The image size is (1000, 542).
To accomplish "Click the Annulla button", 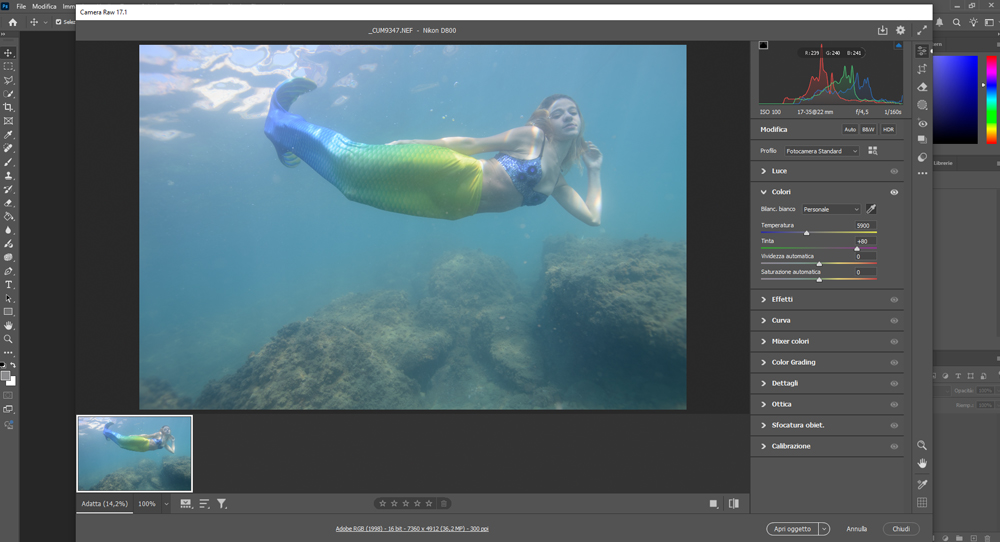I will point(857,529).
